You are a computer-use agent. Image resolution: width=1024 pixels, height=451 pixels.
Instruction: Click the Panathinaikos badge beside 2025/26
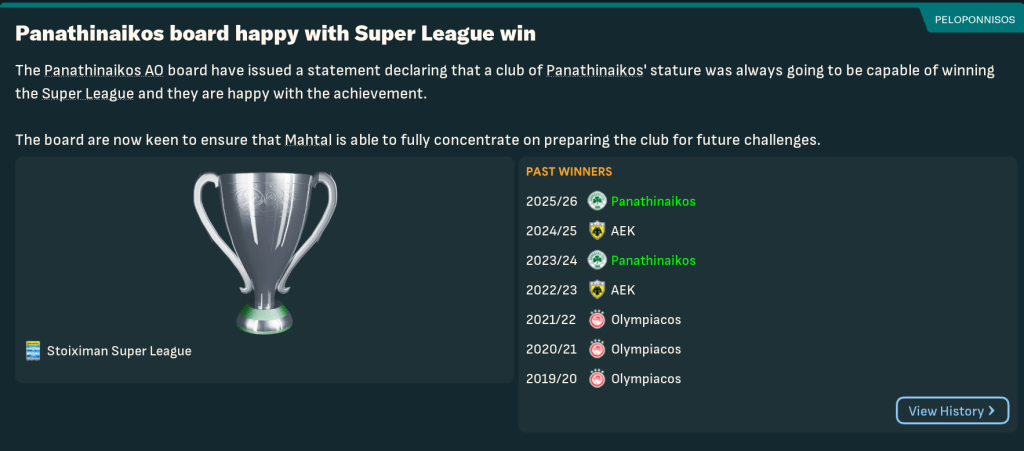[597, 201]
